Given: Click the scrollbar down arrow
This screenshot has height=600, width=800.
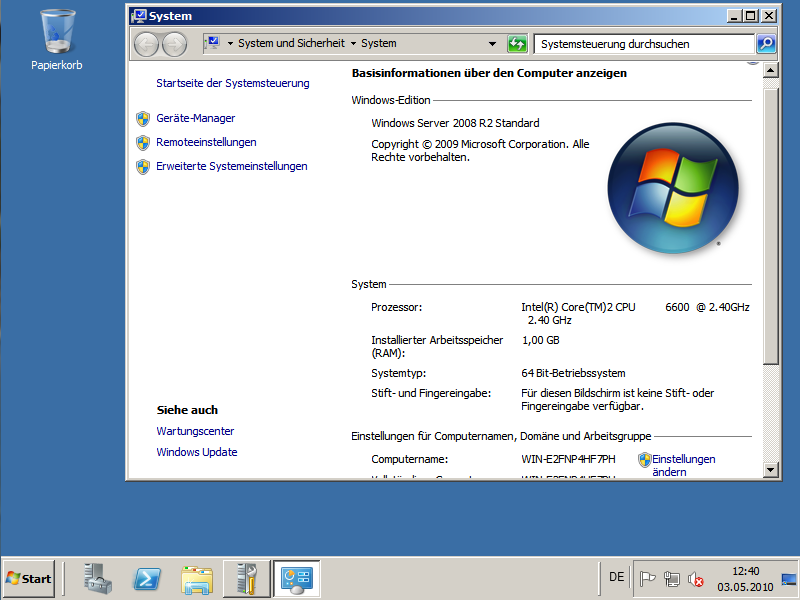Looking at the screenshot, I should pos(770,469).
